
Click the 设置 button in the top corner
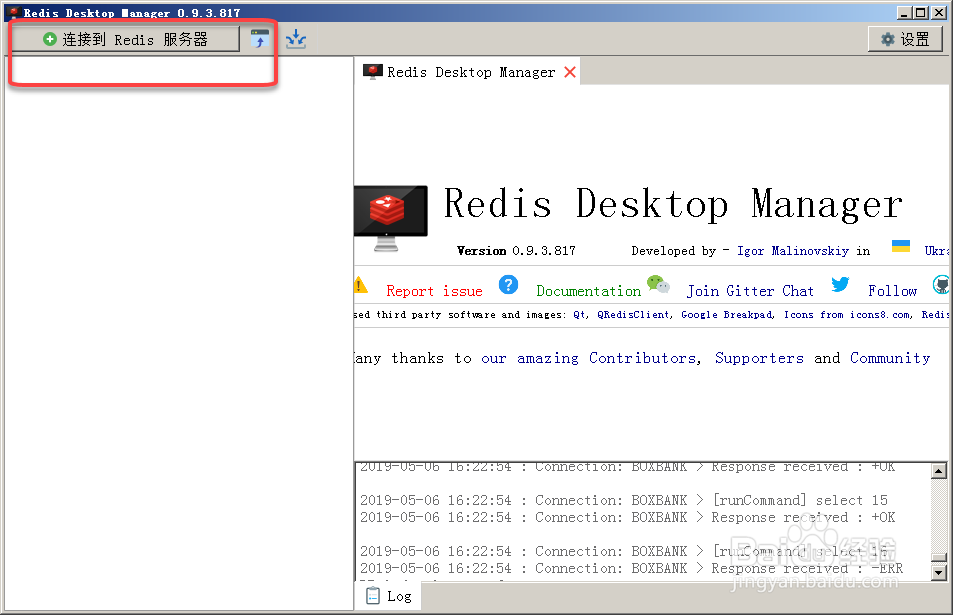coord(905,38)
